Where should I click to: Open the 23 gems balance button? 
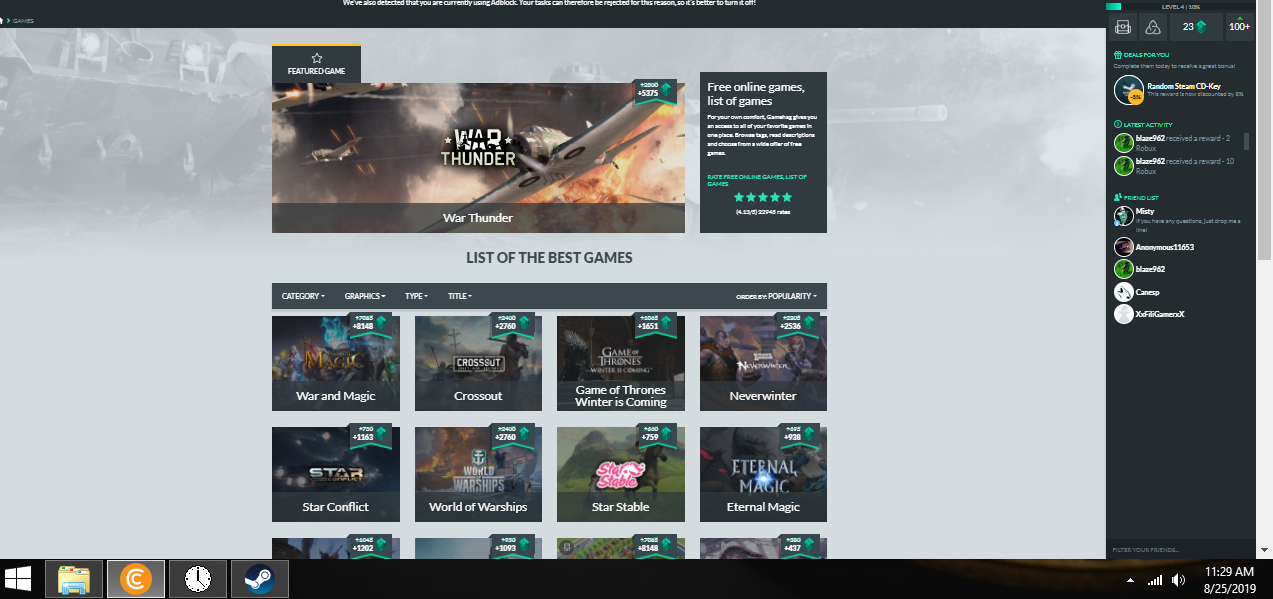point(1196,27)
